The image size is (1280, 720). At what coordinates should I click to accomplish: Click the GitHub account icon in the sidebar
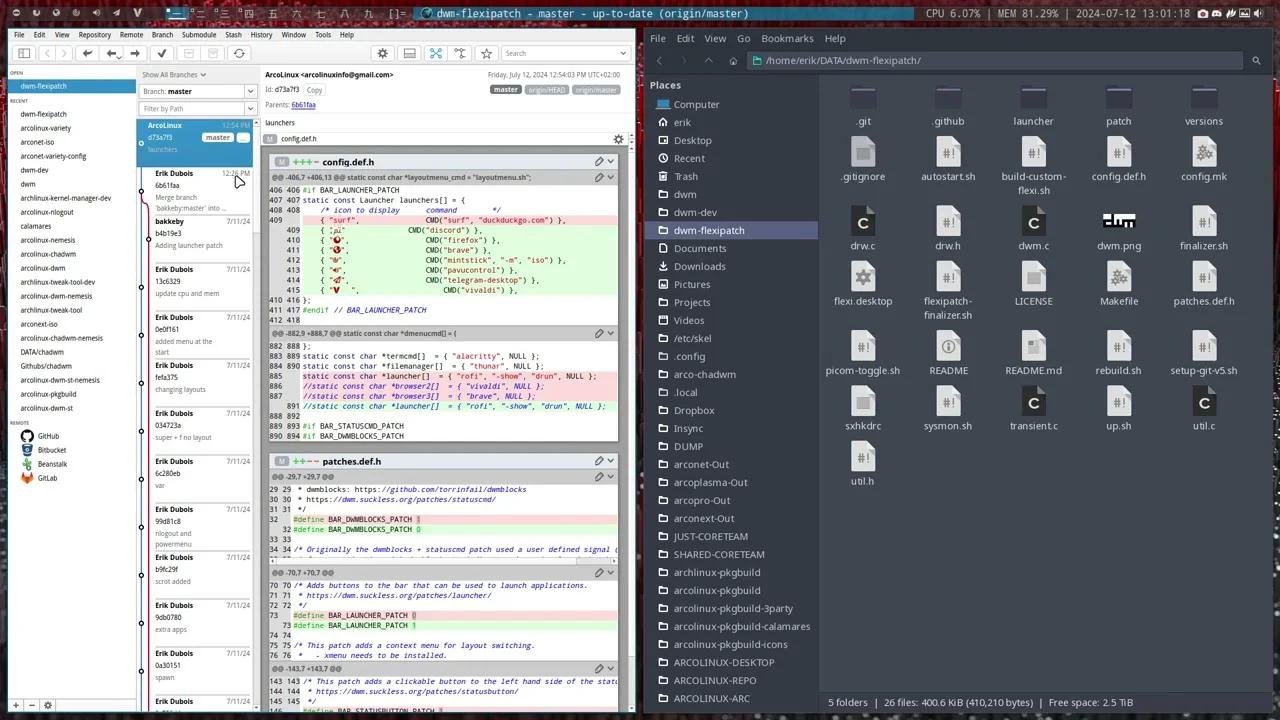coord(27,436)
